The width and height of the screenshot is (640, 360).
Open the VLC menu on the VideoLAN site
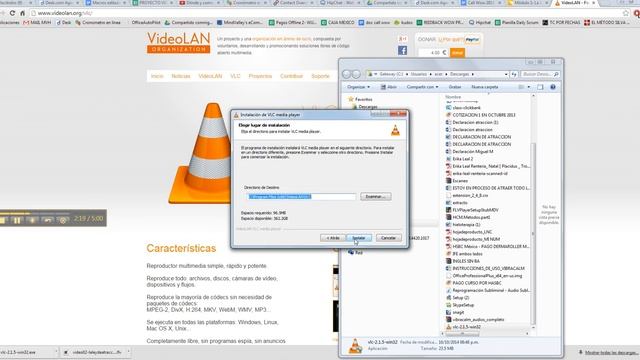pyautogui.click(x=235, y=76)
